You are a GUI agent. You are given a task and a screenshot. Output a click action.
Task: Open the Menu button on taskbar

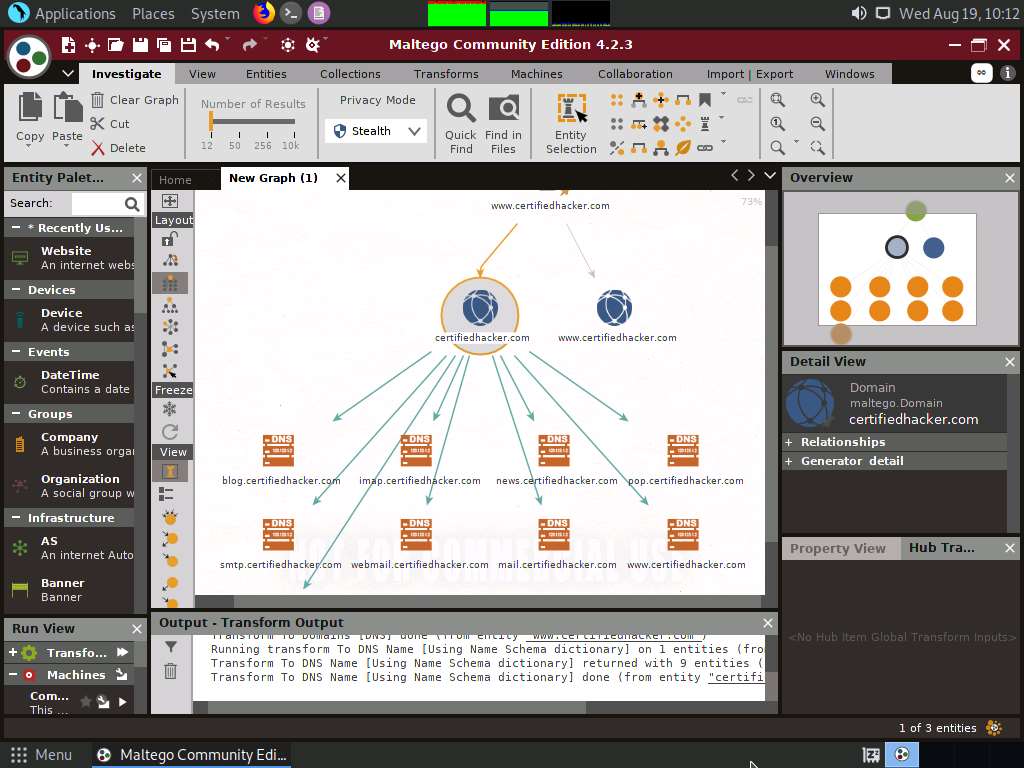[41, 755]
